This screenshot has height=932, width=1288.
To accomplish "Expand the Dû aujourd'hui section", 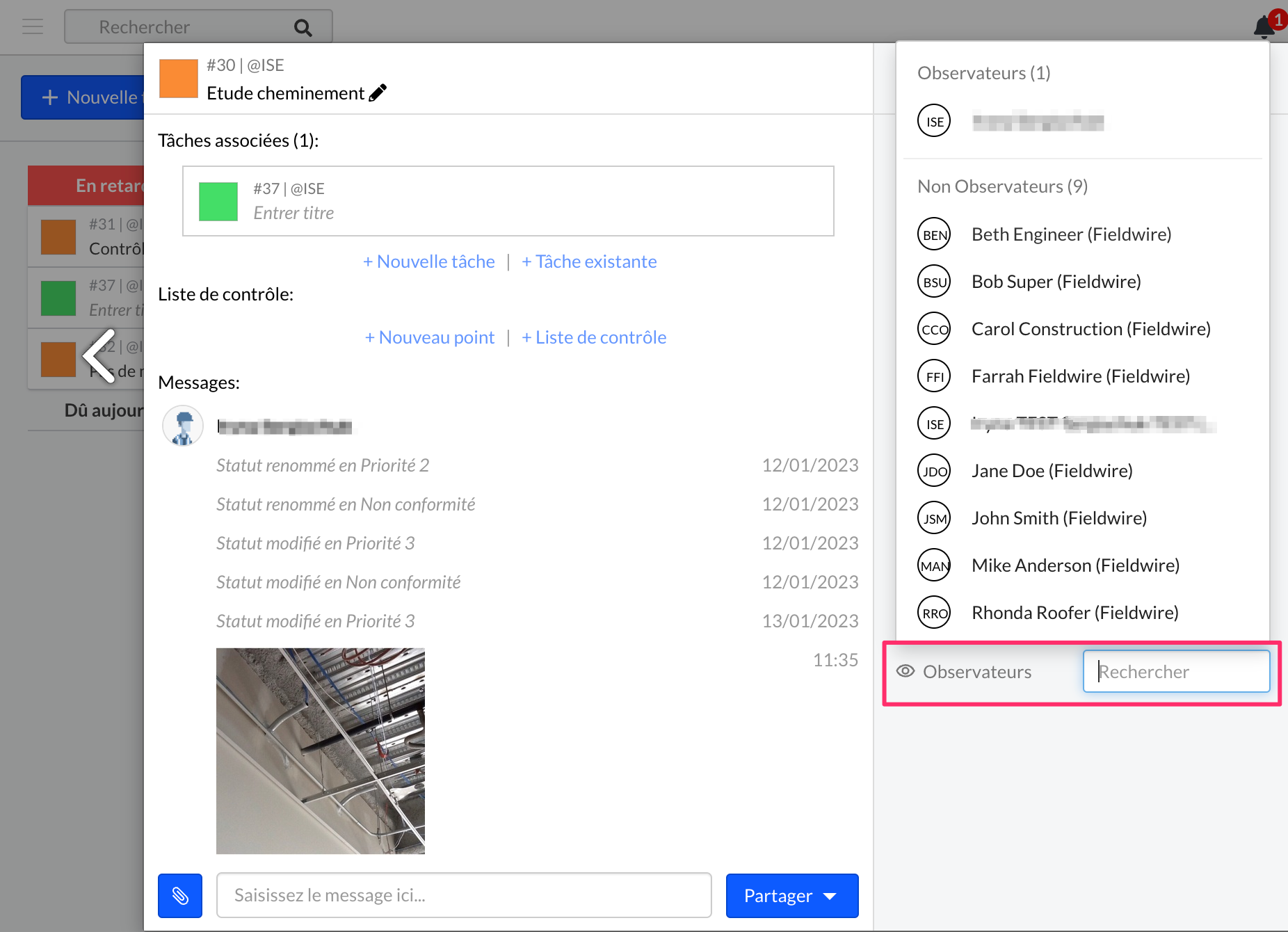I will [x=103, y=410].
